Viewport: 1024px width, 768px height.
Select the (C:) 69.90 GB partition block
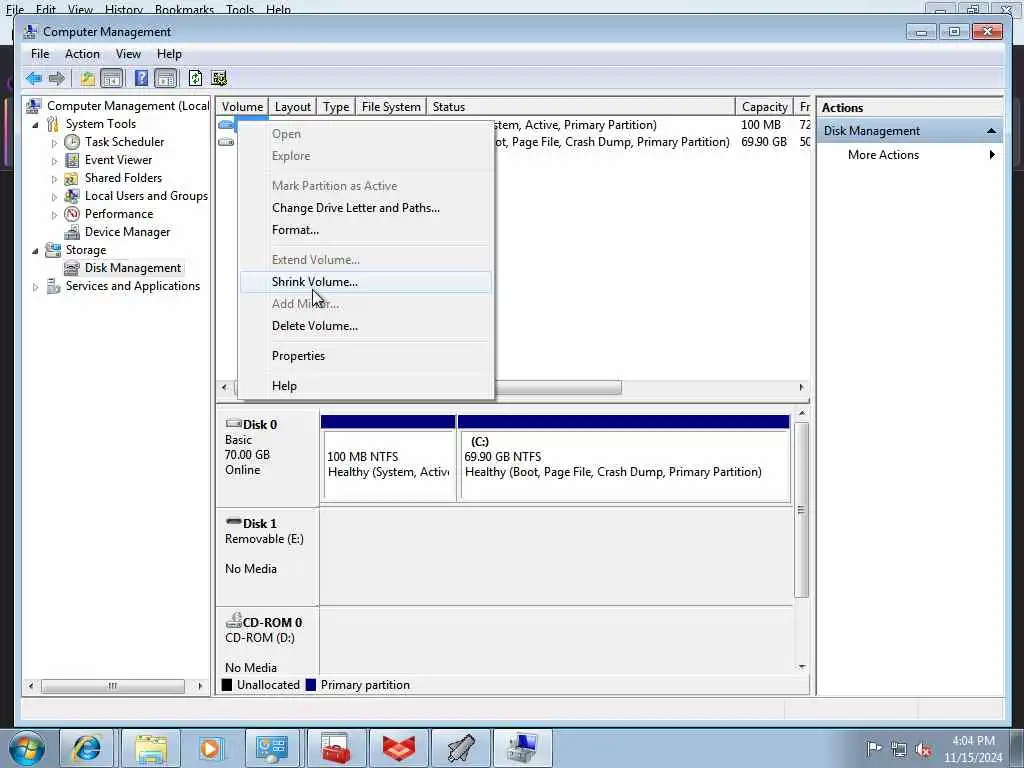point(624,458)
